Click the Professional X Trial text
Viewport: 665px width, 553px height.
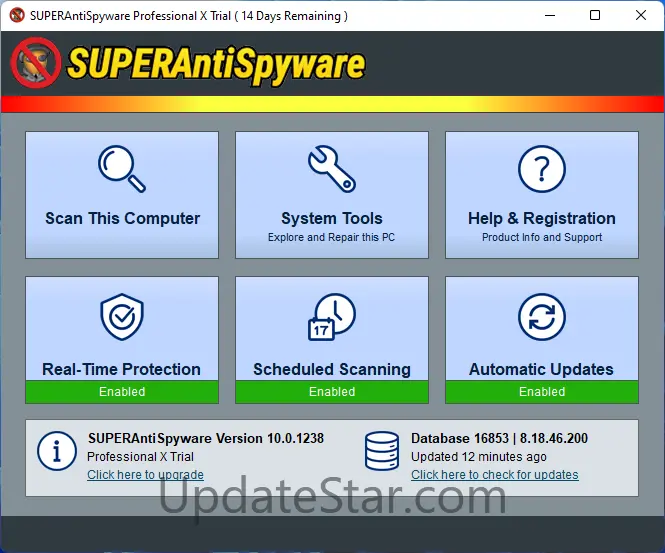140,457
